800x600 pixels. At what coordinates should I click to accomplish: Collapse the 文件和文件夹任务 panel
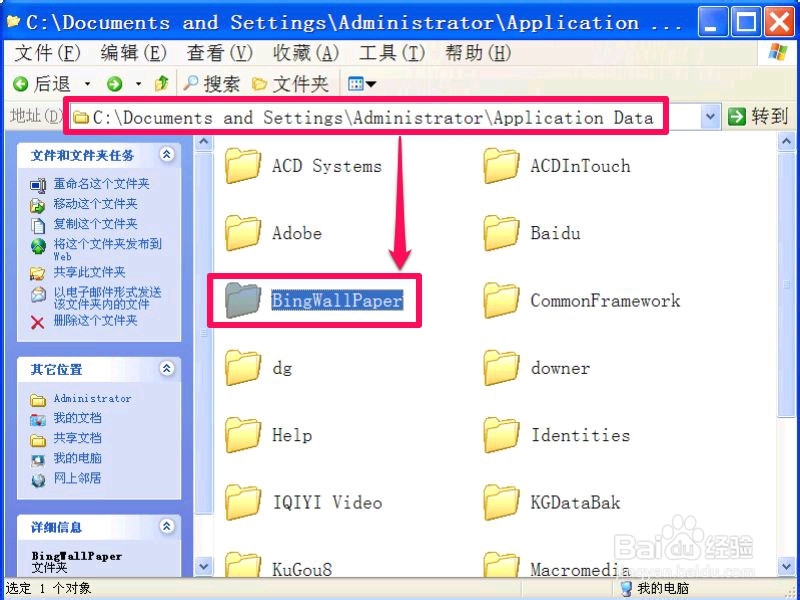pos(166,155)
